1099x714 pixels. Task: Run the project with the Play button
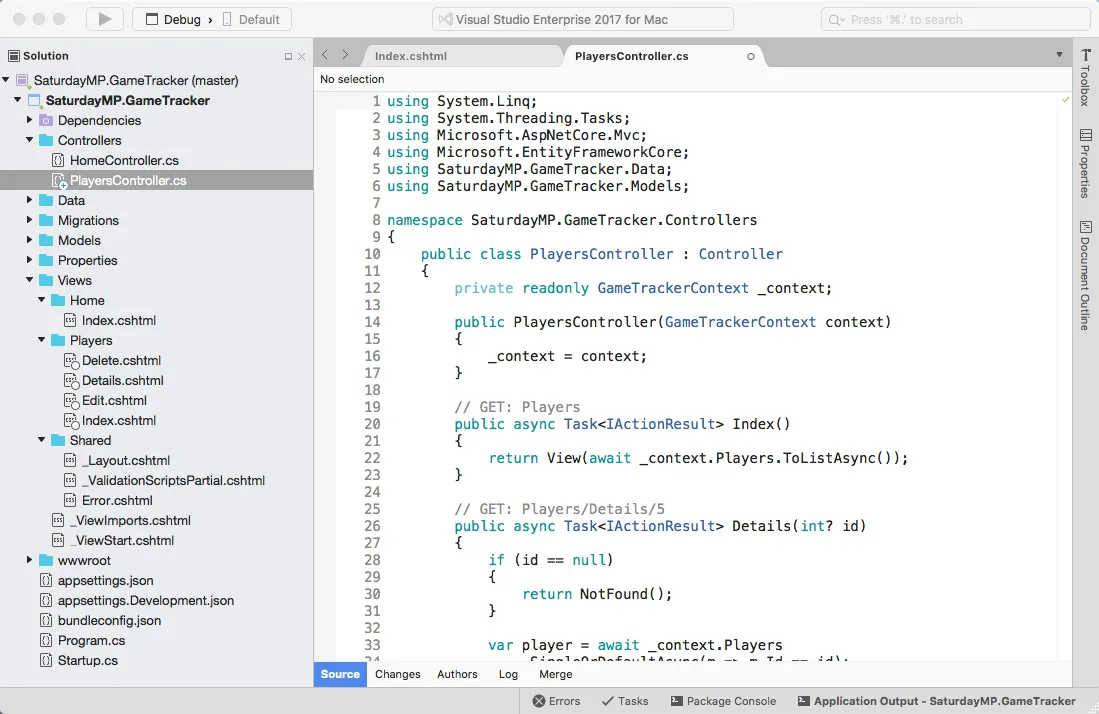coord(104,19)
